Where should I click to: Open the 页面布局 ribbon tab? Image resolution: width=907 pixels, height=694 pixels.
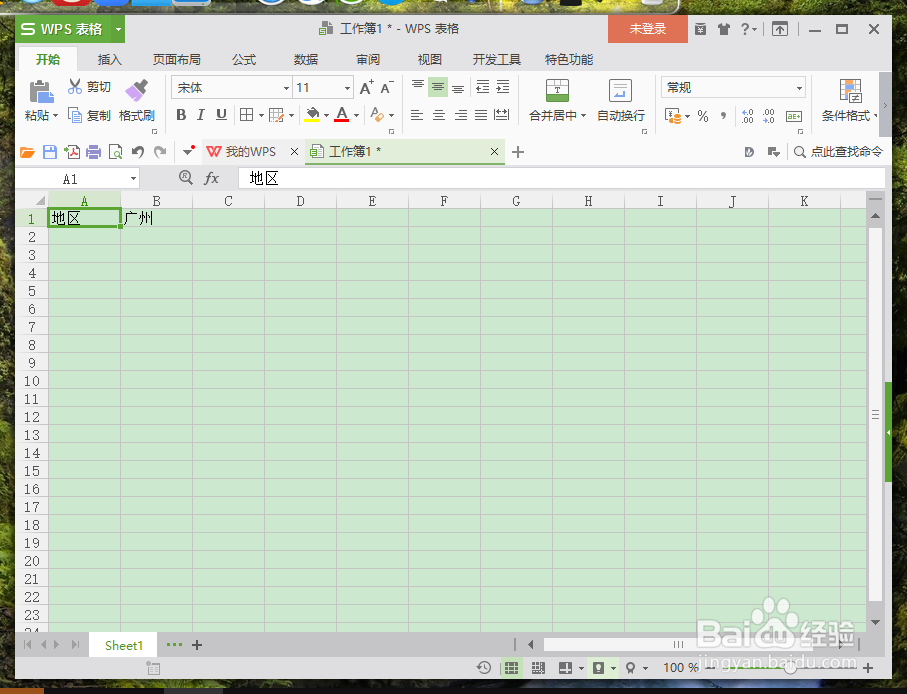[176, 60]
